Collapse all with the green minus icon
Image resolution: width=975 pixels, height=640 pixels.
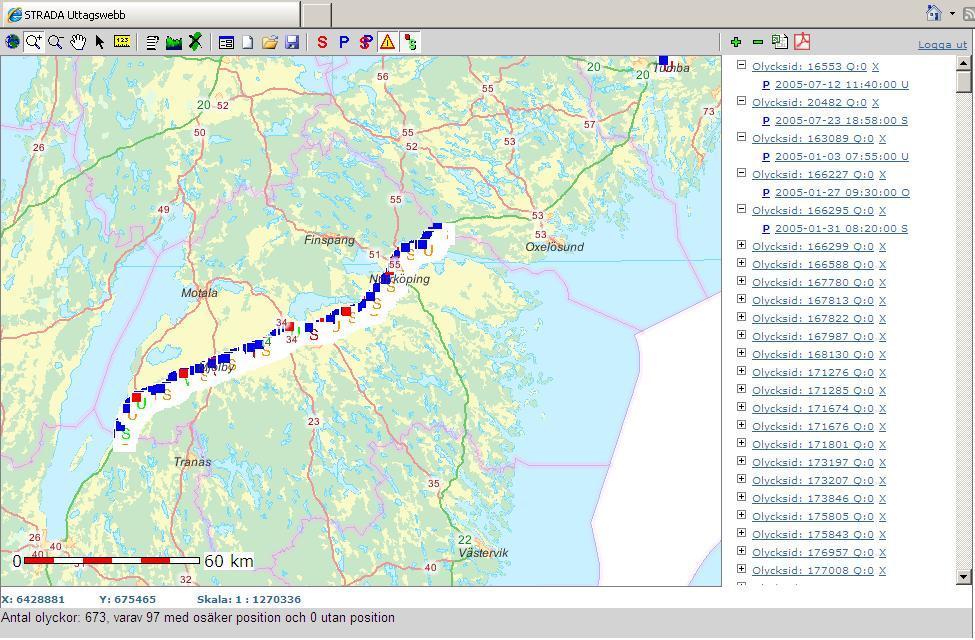[757, 42]
